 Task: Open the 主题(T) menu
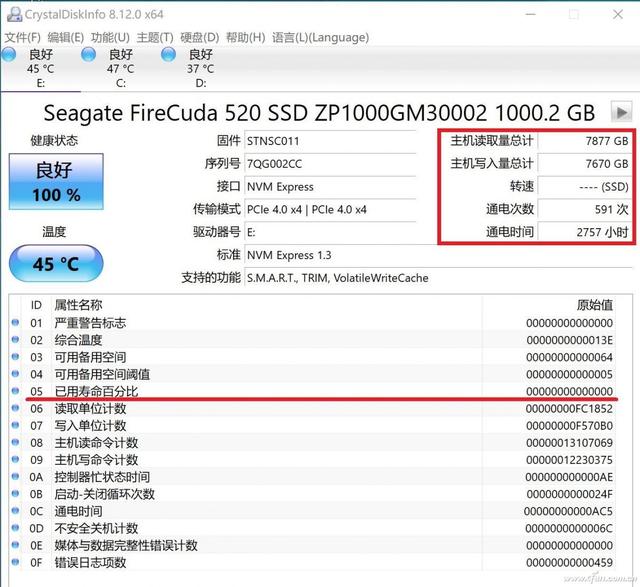pos(155,38)
